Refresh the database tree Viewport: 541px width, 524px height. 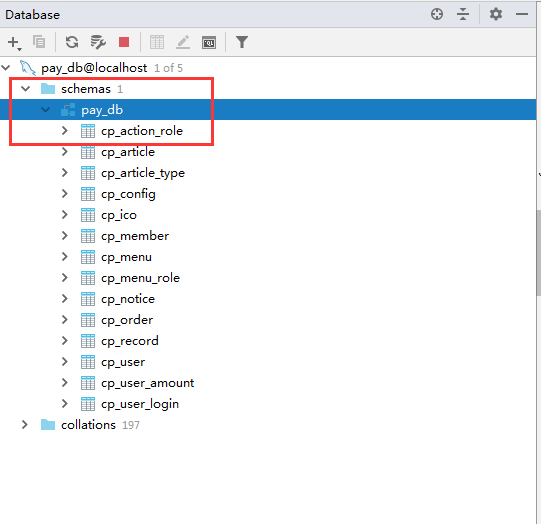click(72, 42)
